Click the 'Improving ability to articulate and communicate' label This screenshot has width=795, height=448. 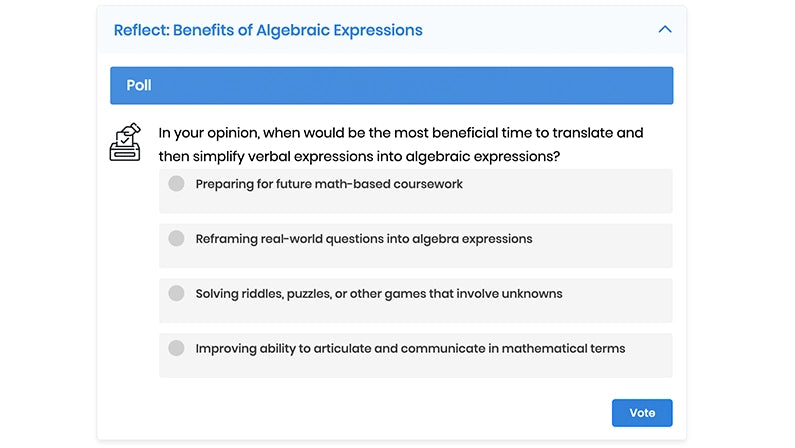(x=410, y=349)
